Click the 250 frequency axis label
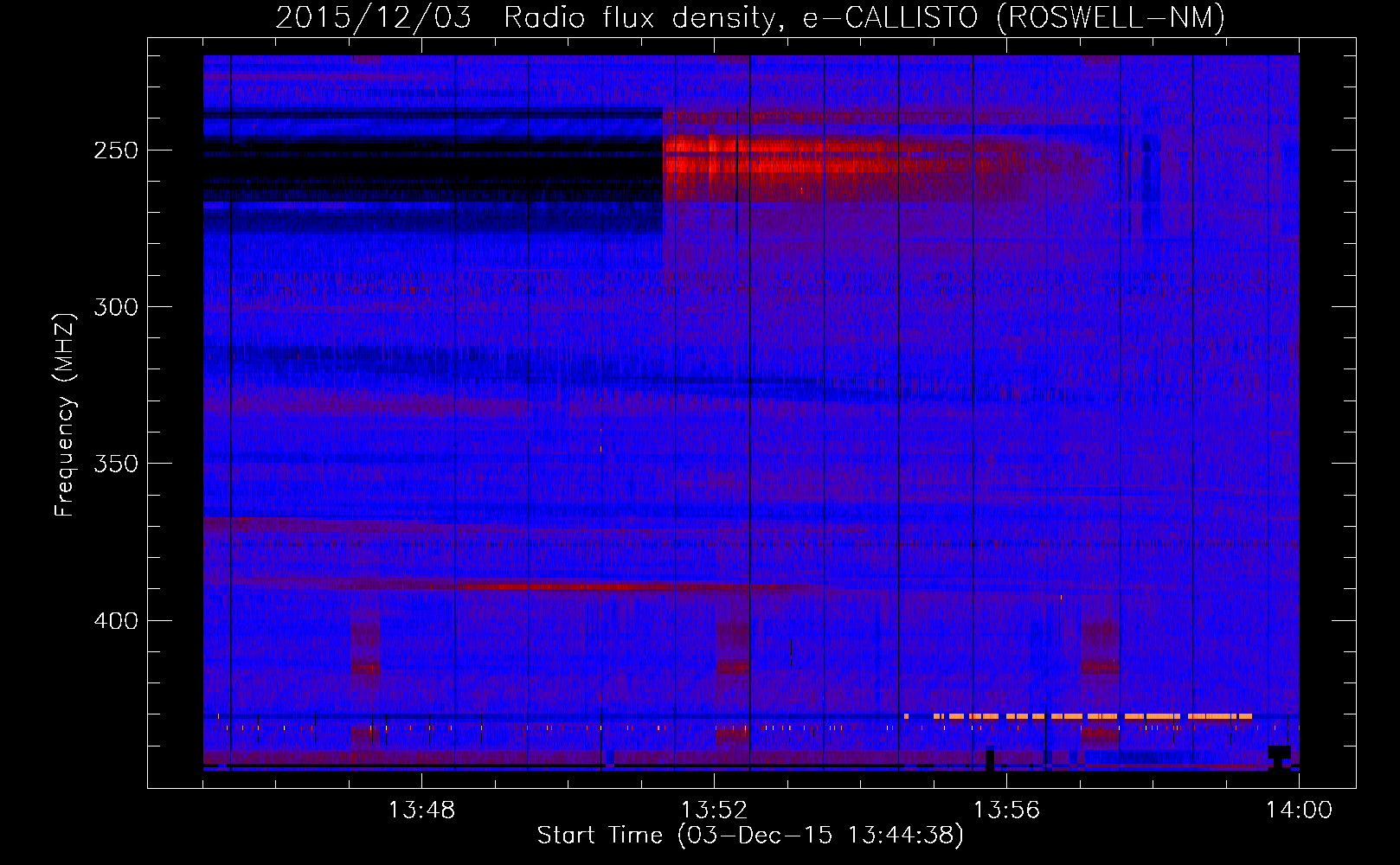 116,151
